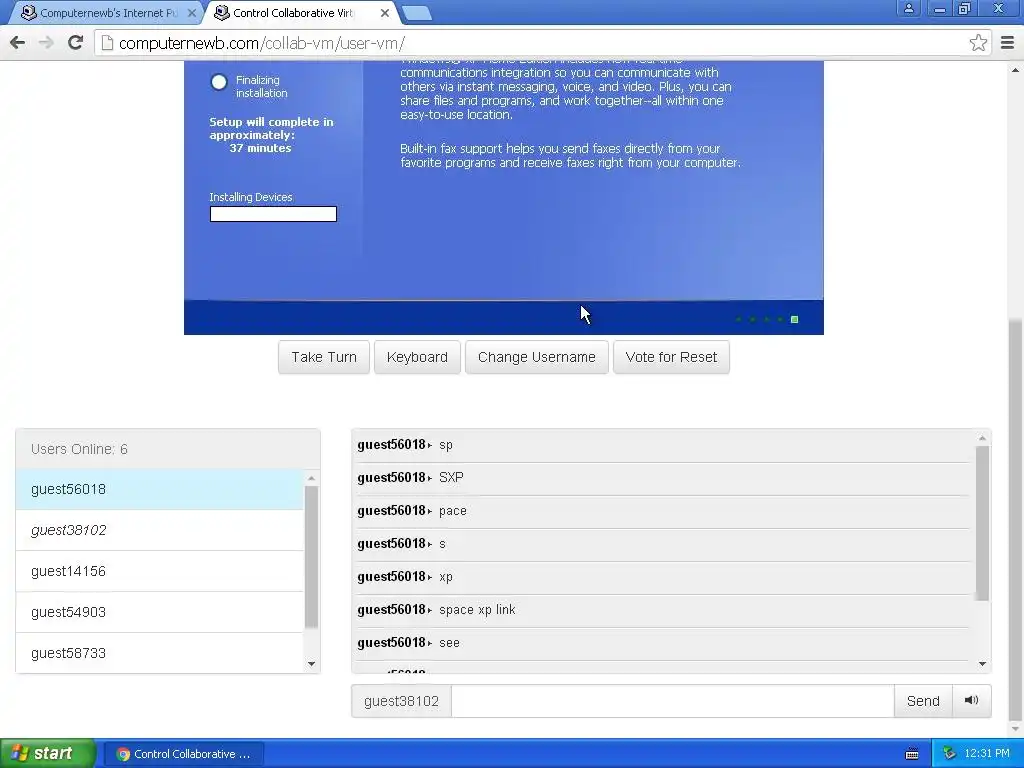The image size is (1024, 768).
Task: Click the chat message 'see'
Action: (x=449, y=643)
